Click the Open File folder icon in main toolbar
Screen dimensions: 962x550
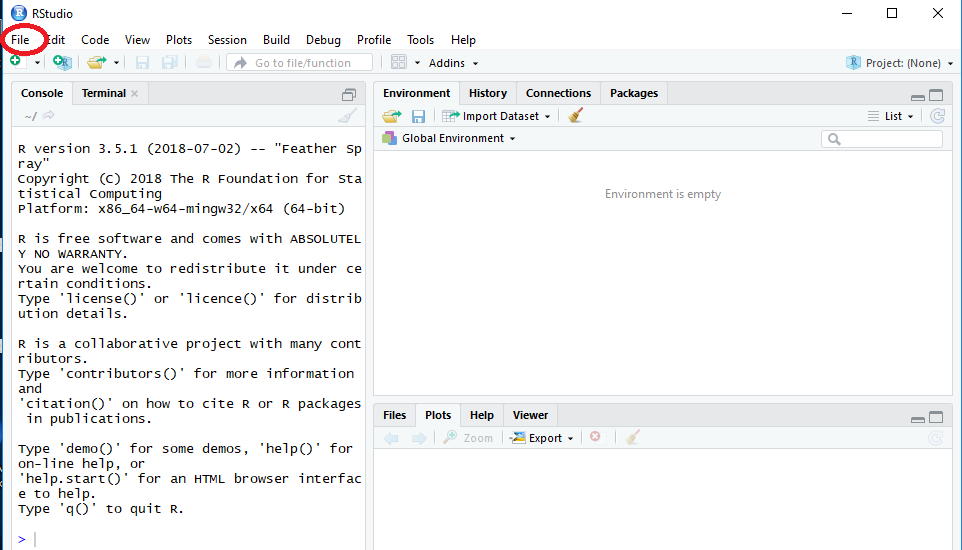click(x=96, y=62)
